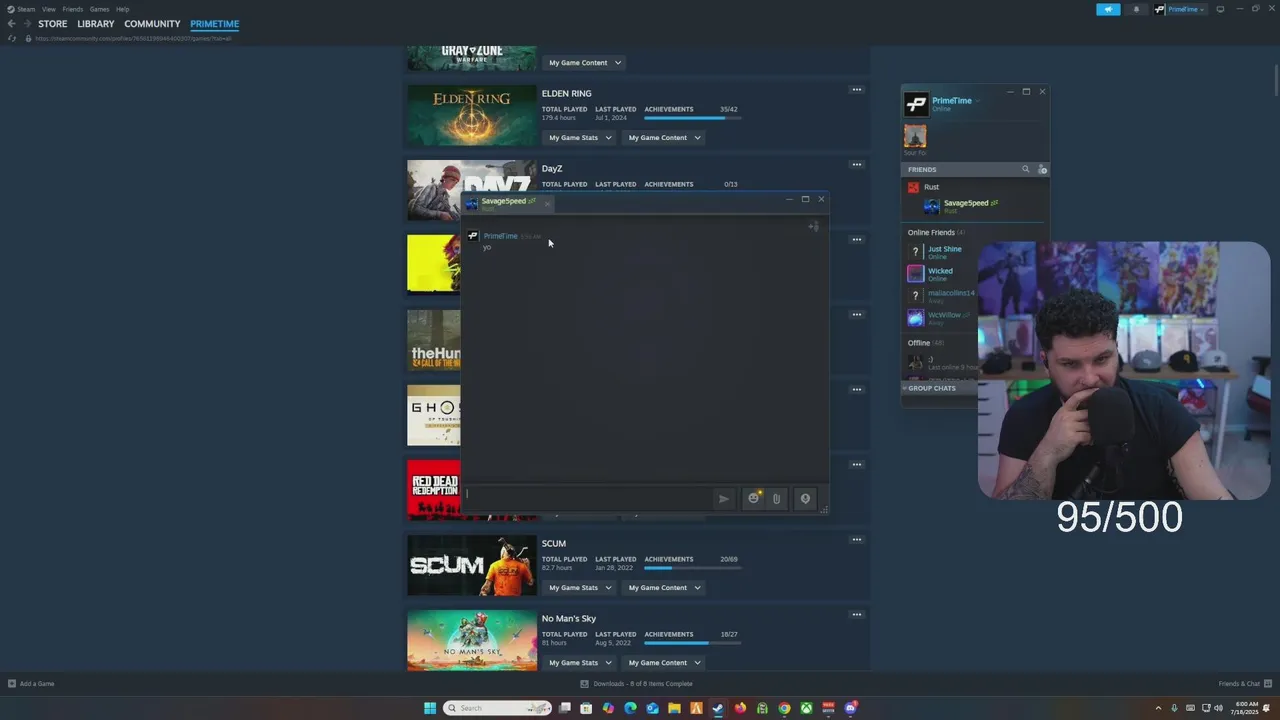Click the blue announcements megaphone button
1280x720 pixels.
pos(1108,9)
